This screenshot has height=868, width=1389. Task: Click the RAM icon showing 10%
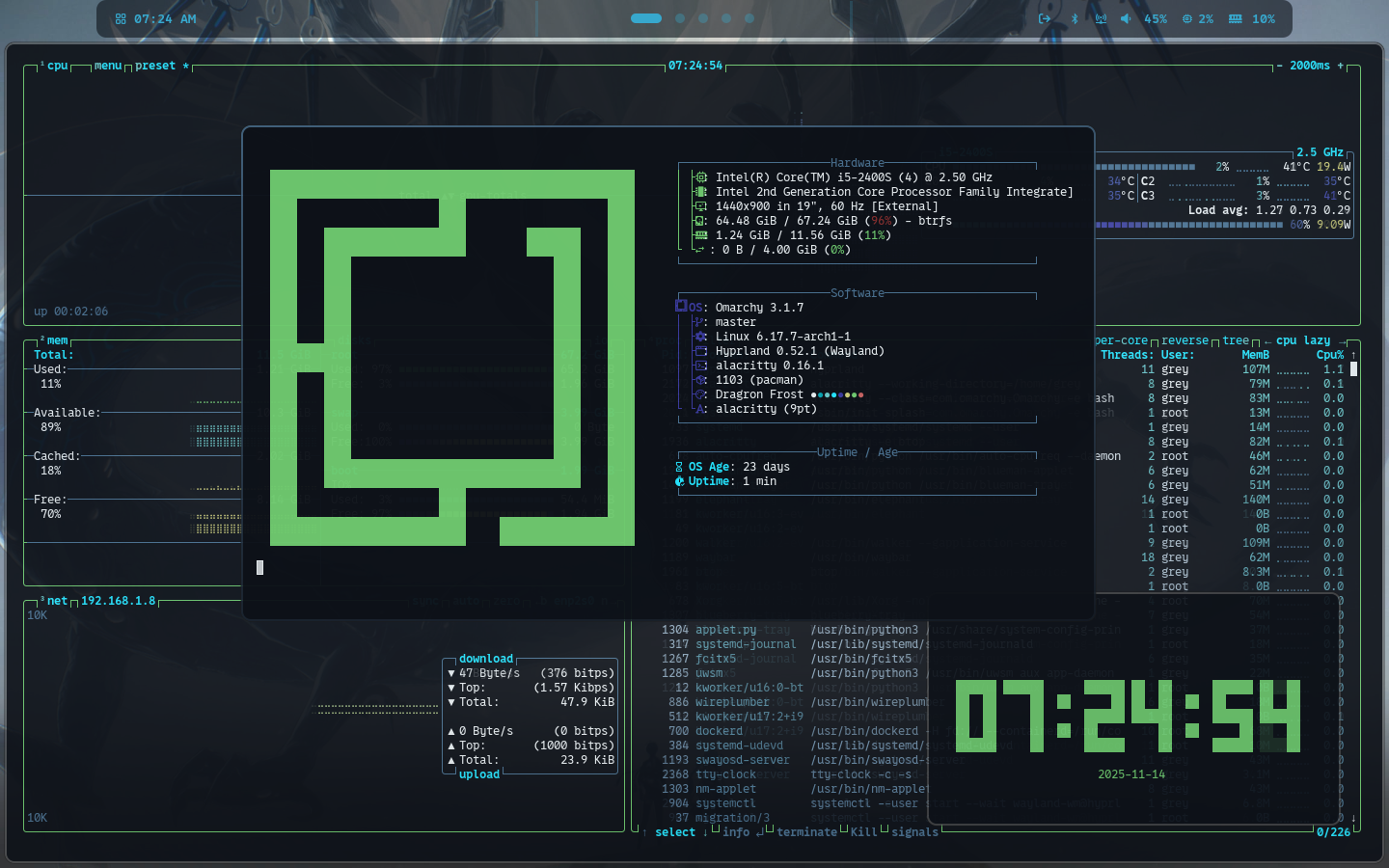pos(1234,17)
